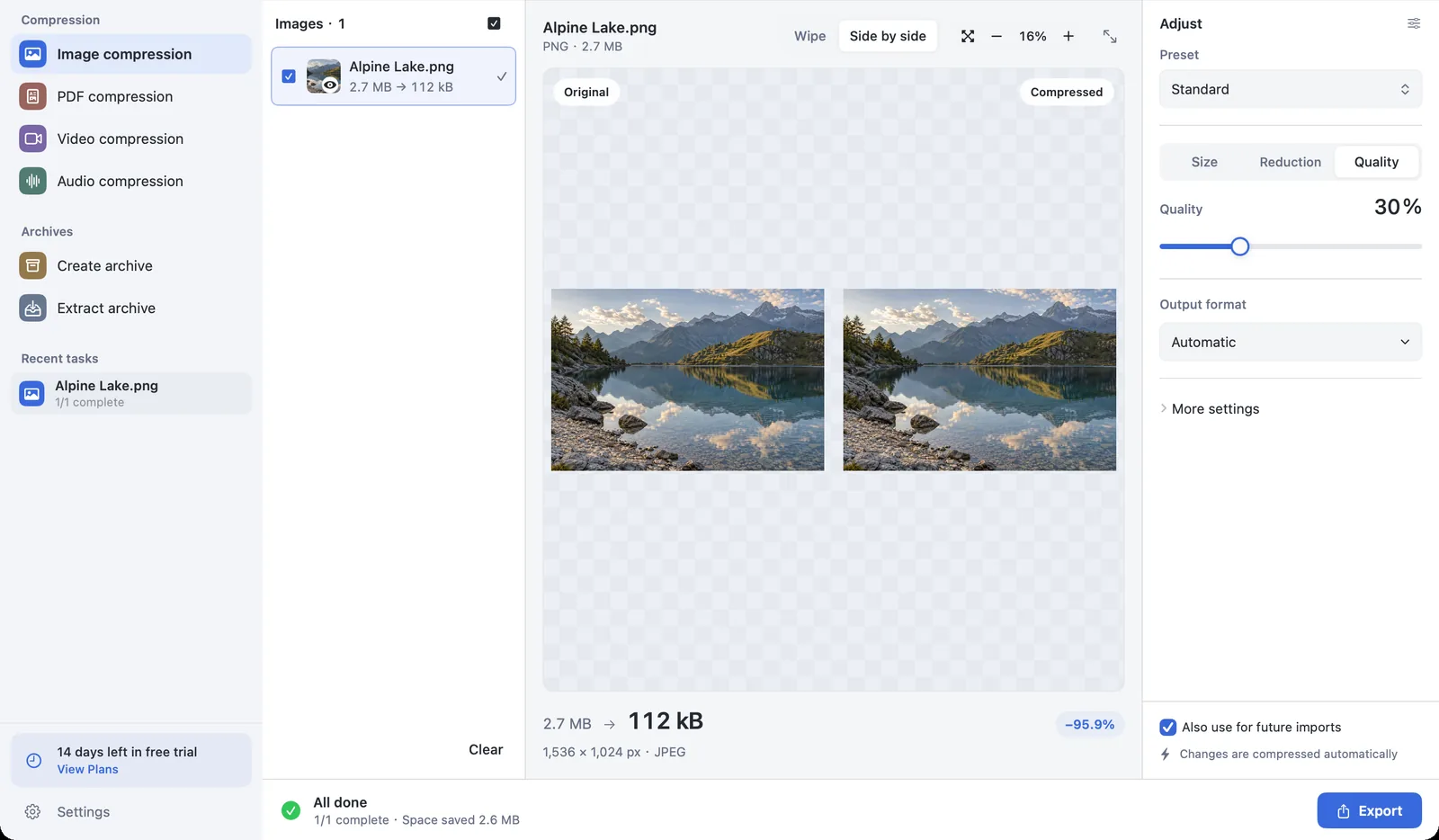Uncheck the Alpine Lake.png file checkbox
1439x840 pixels.
click(289, 76)
